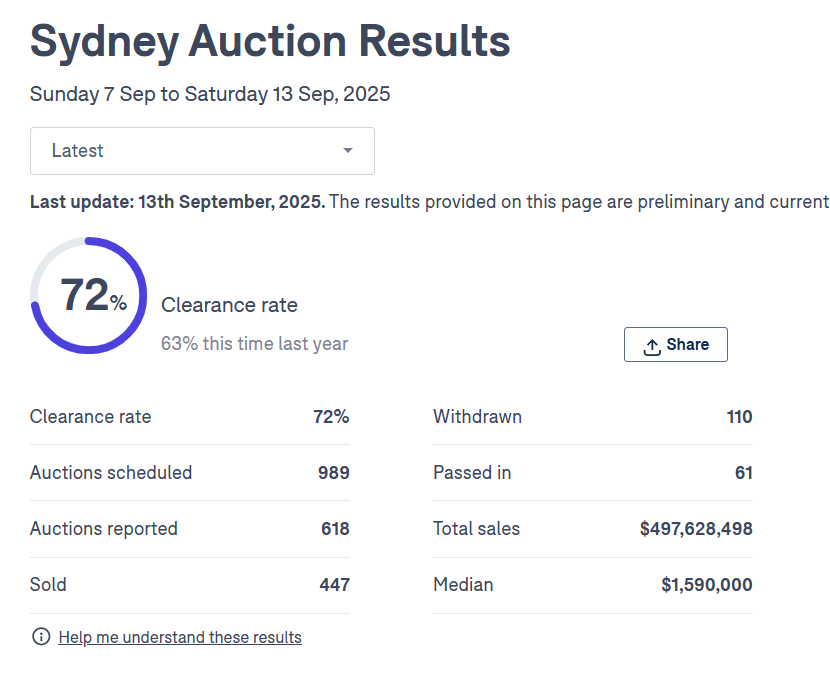Select the Median price $1,590,000

(x=707, y=585)
